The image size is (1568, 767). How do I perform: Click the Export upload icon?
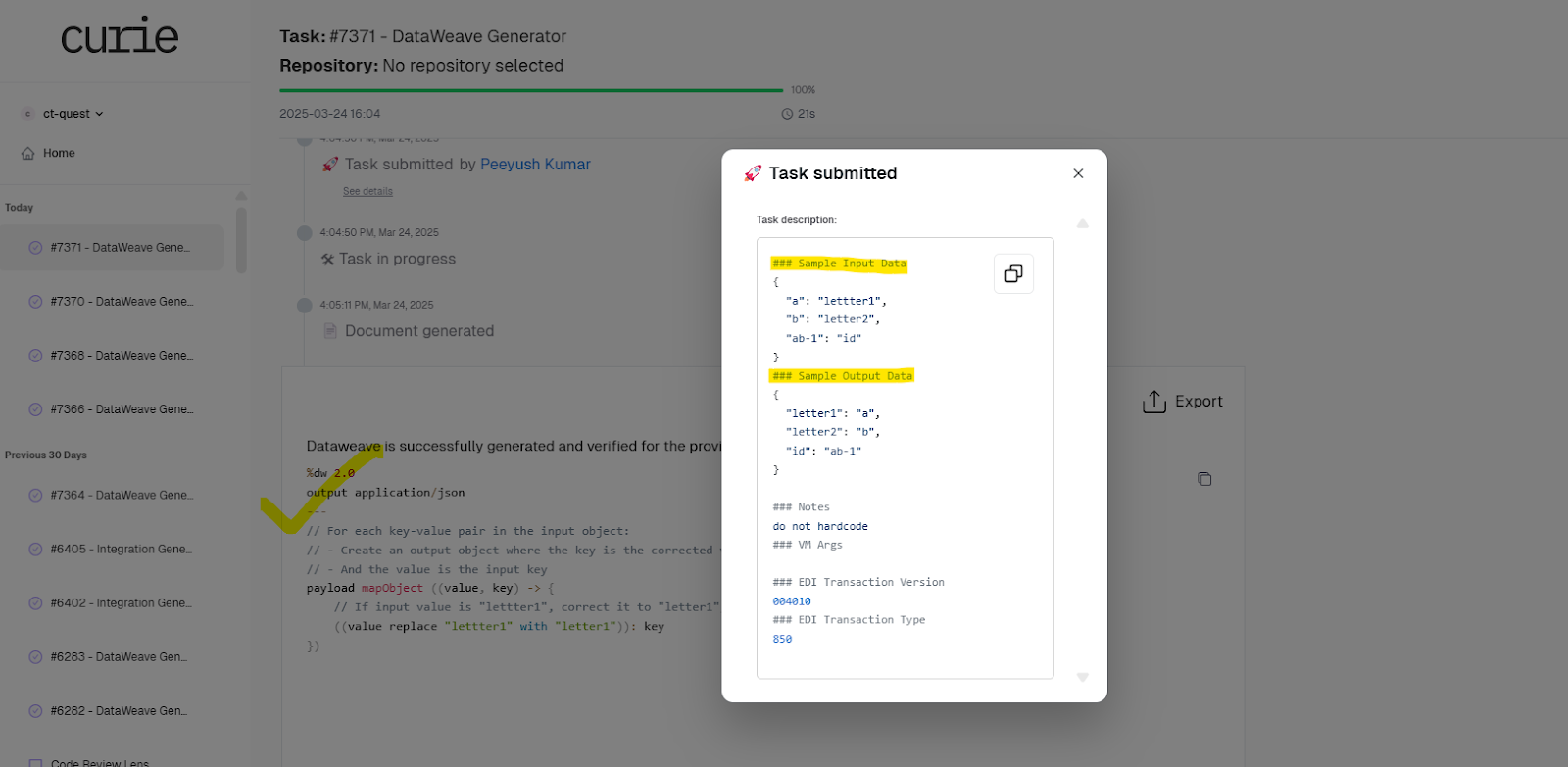coord(1154,402)
